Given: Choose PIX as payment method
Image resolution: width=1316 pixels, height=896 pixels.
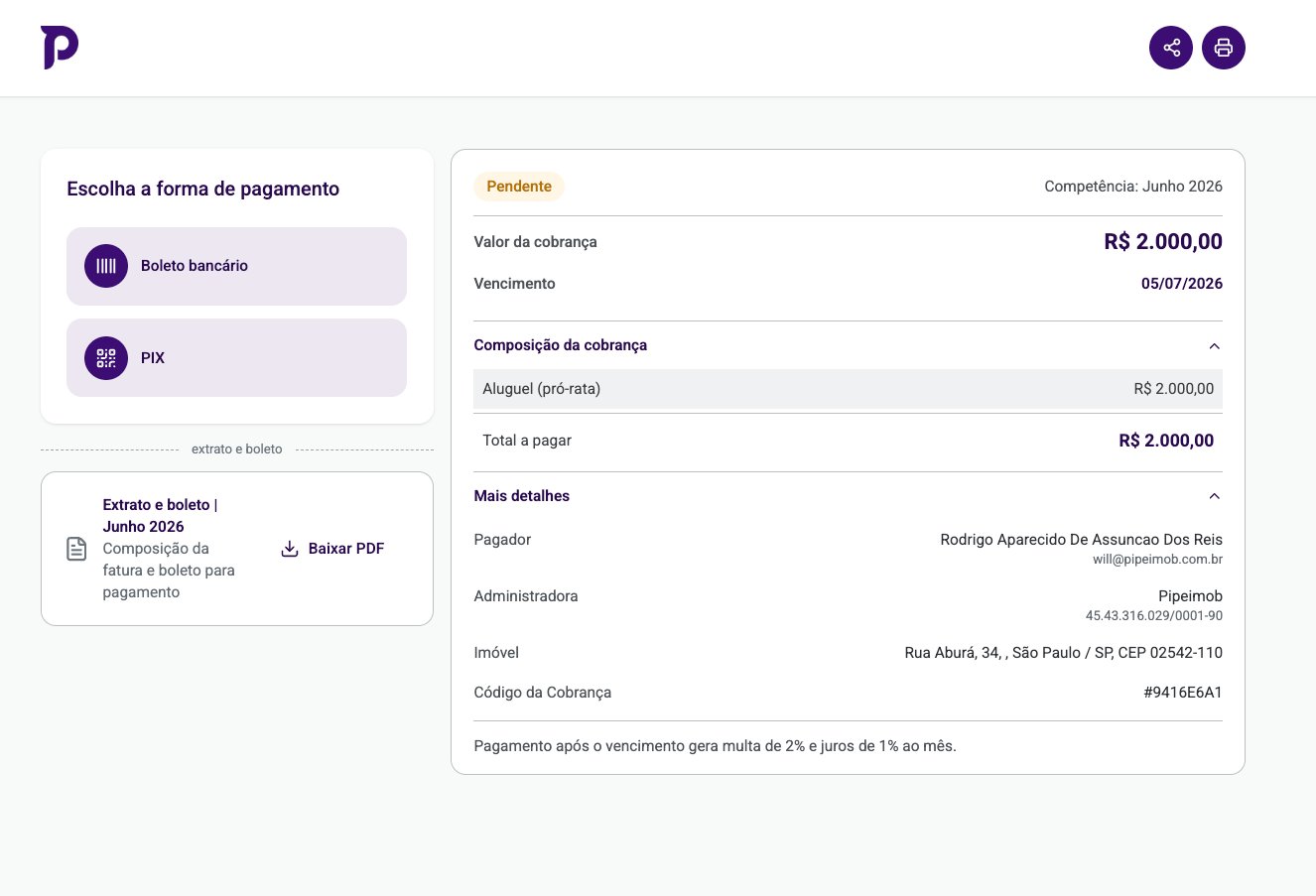Looking at the screenshot, I should (x=236, y=358).
